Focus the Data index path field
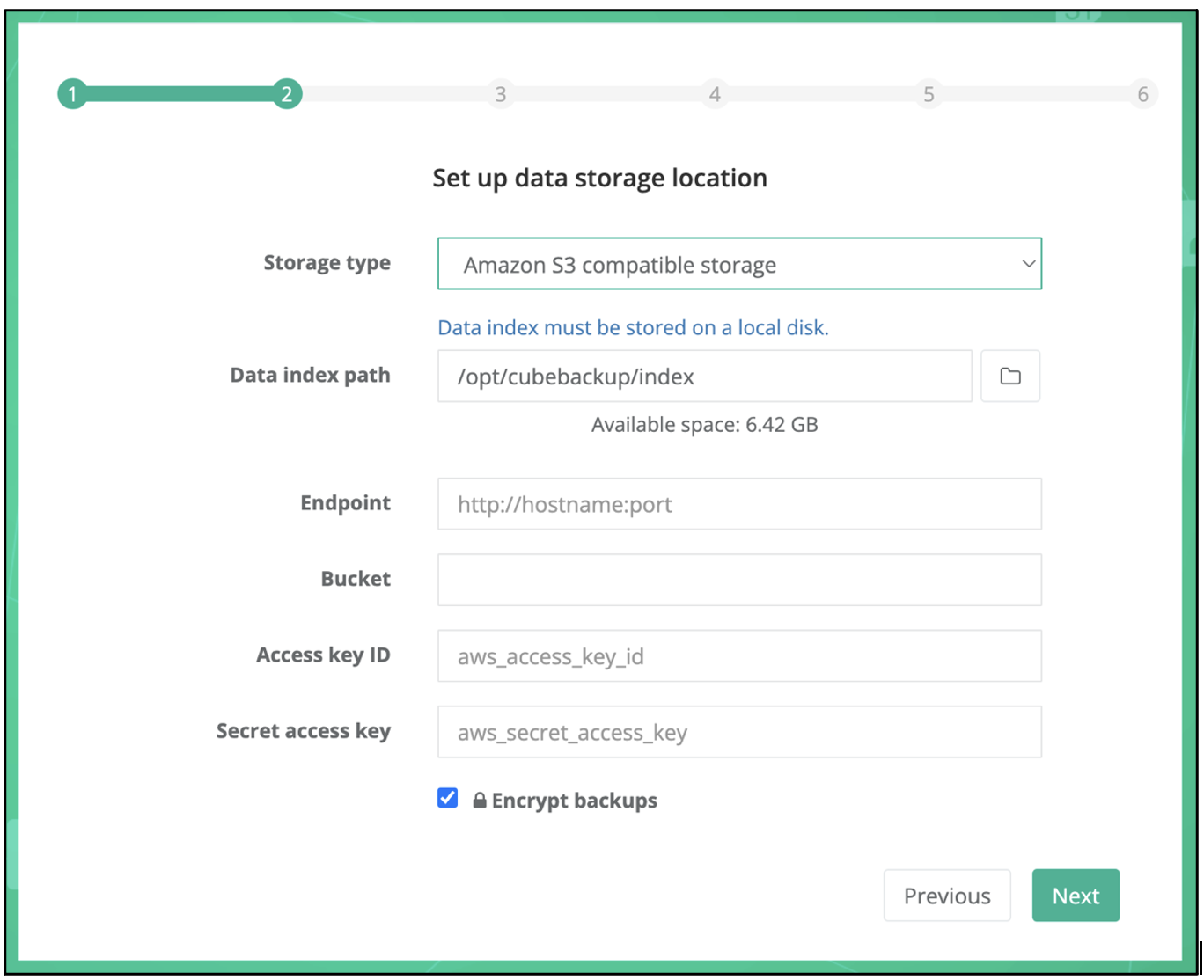The image size is (1204, 980). point(705,377)
